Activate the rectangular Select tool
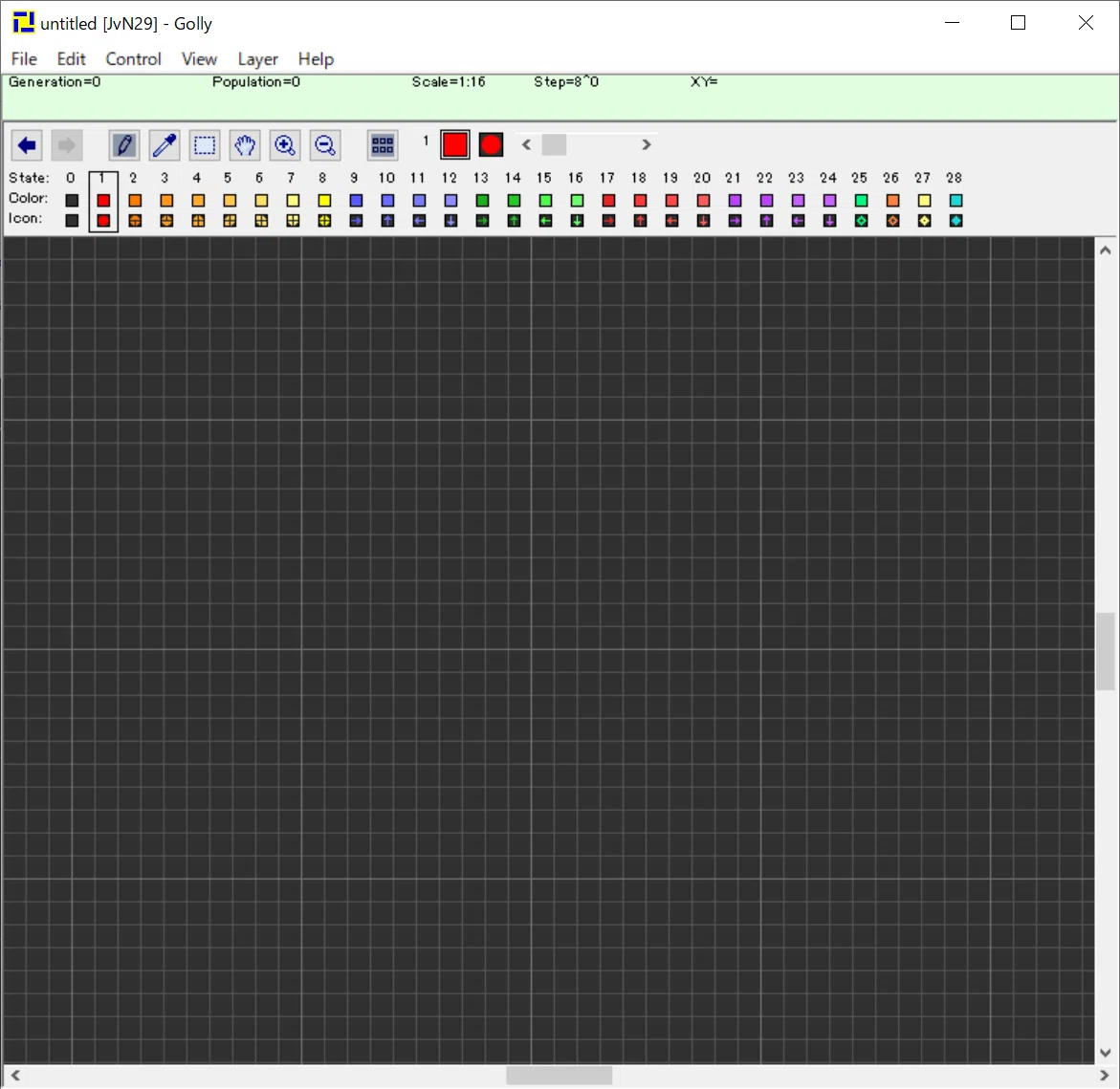The height and width of the screenshot is (1089, 1120). (x=205, y=145)
